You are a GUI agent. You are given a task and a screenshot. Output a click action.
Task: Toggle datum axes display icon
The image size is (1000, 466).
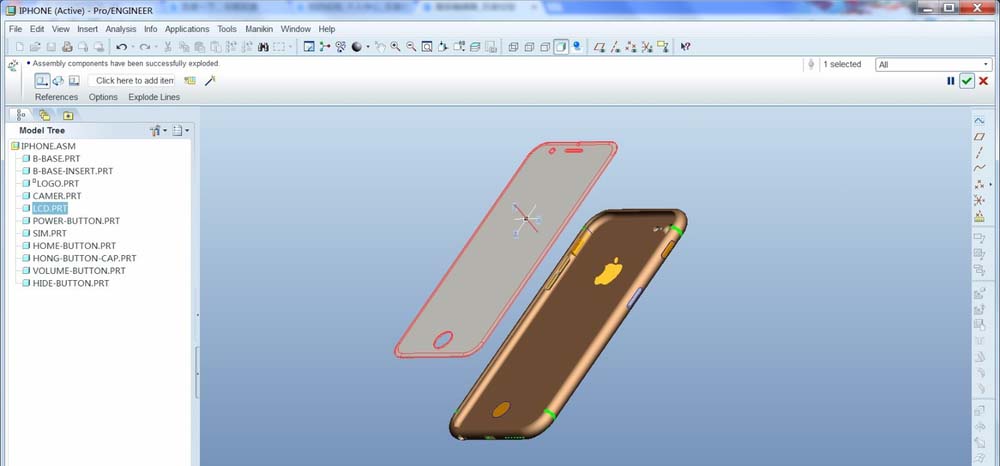(x=615, y=47)
